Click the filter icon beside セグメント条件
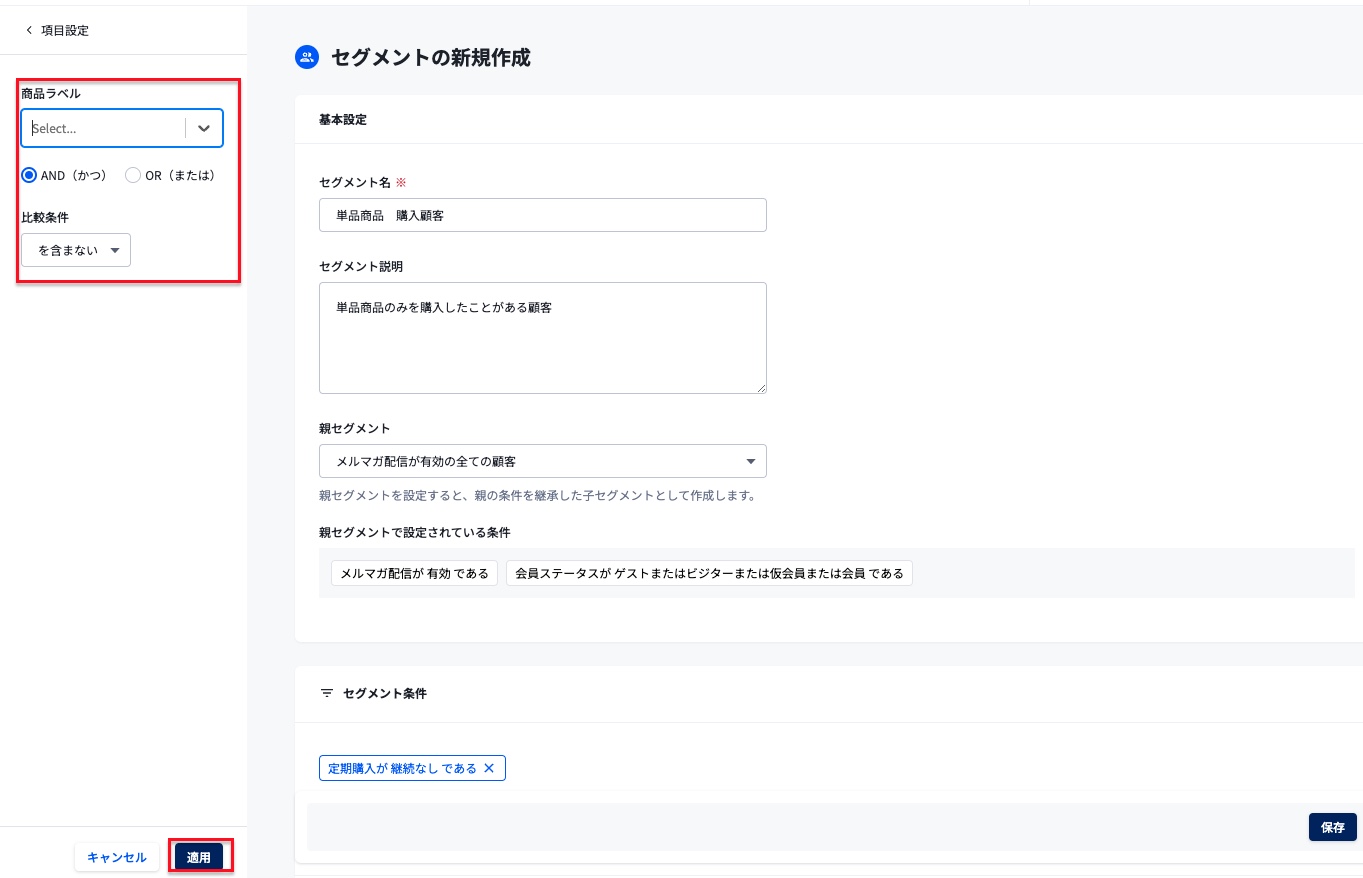The image size is (1363, 878). pyautogui.click(x=327, y=693)
